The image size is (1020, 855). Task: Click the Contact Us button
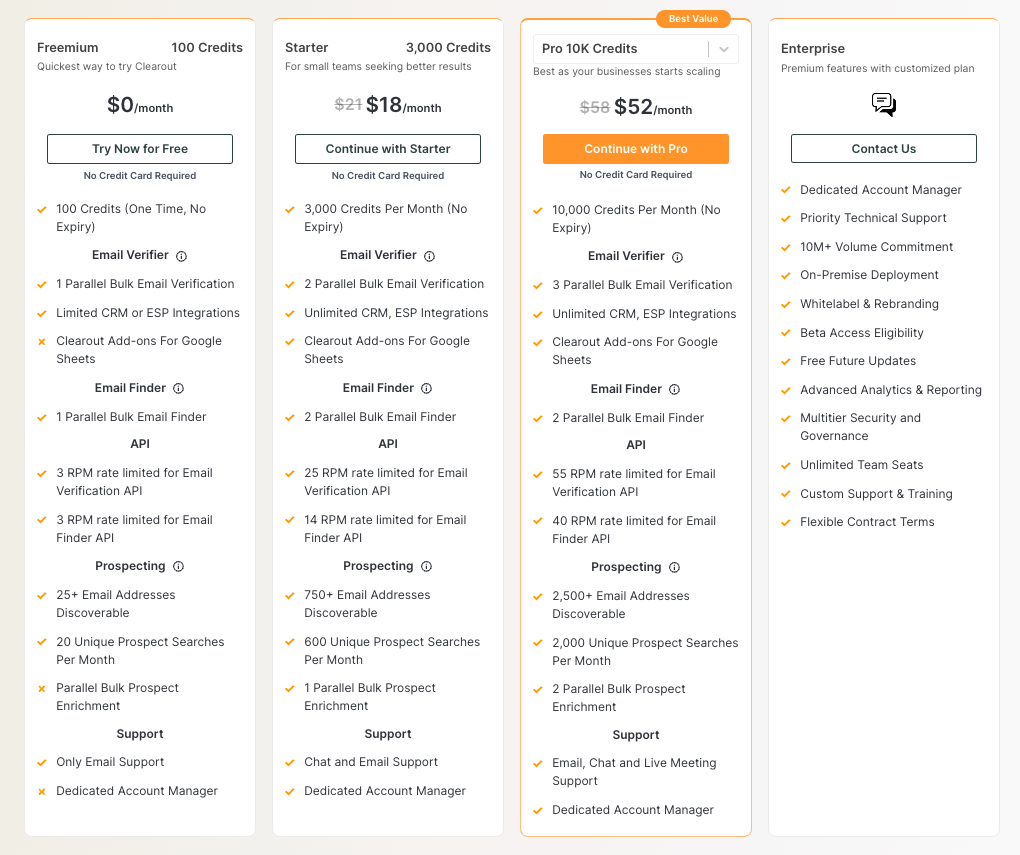(x=884, y=149)
